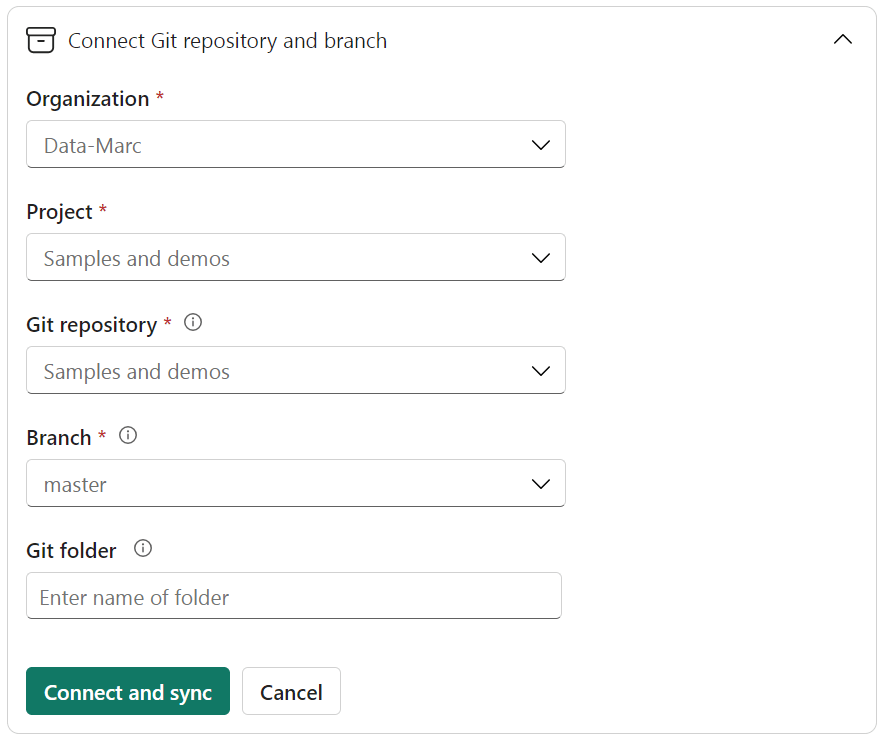This screenshot has height=742, width=886.
Task: Click the chevron arrow in Git repository field
Action: (541, 371)
